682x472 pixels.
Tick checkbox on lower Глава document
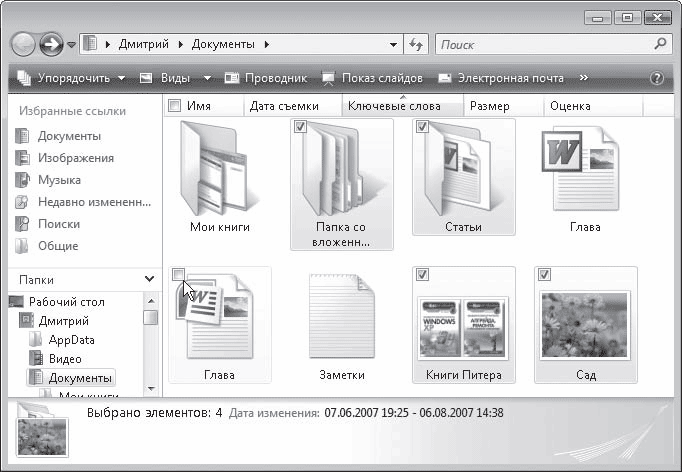click(x=178, y=275)
